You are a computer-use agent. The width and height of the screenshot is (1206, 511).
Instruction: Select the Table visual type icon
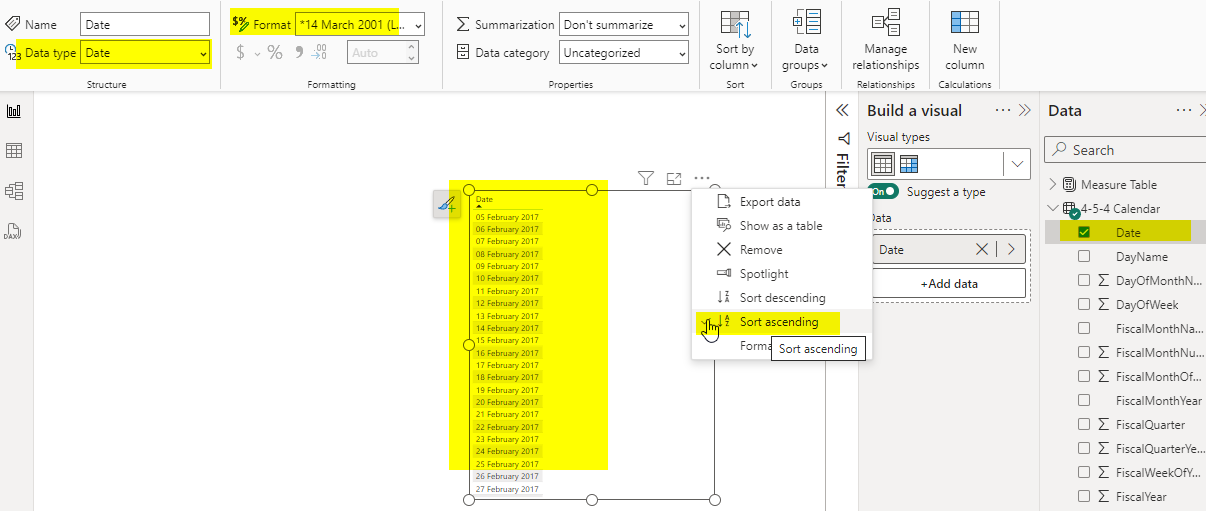883,164
